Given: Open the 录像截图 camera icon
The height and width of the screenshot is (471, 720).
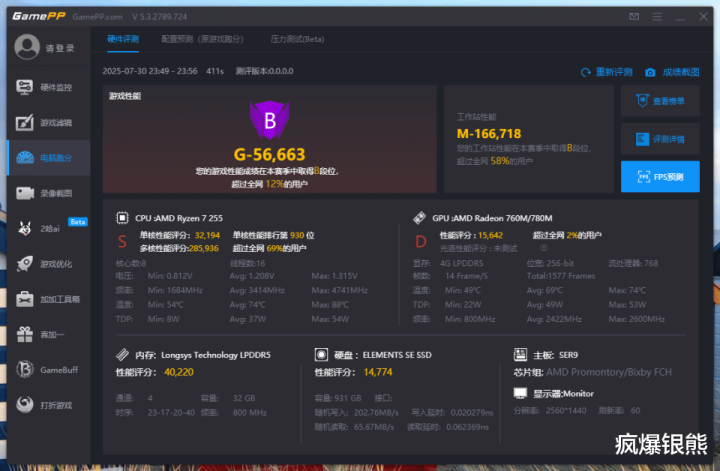Looking at the screenshot, I should pyautogui.click(x=25, y=193).
